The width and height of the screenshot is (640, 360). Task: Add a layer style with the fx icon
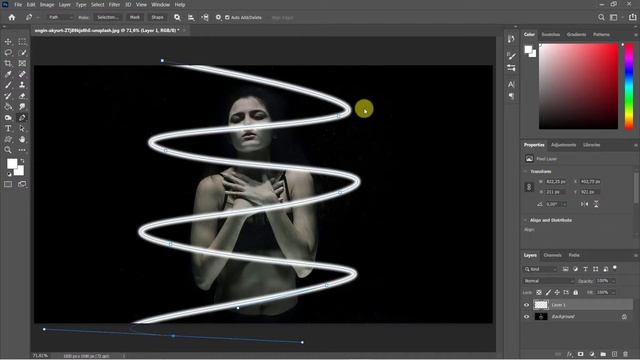[x=570, y=354]
